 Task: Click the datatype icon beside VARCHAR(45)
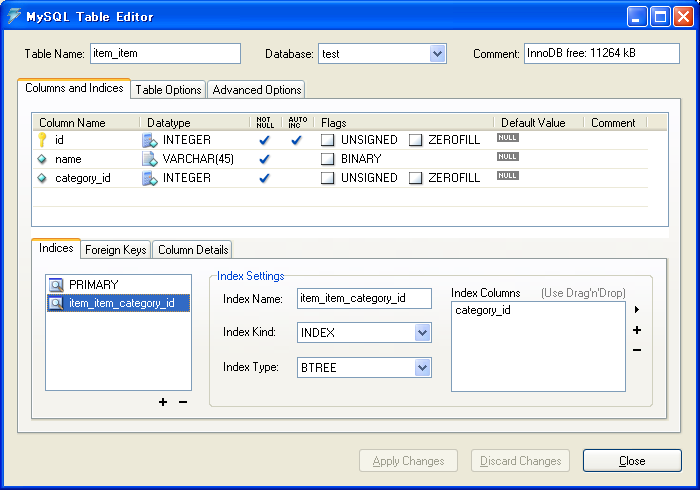coord(150,159)
